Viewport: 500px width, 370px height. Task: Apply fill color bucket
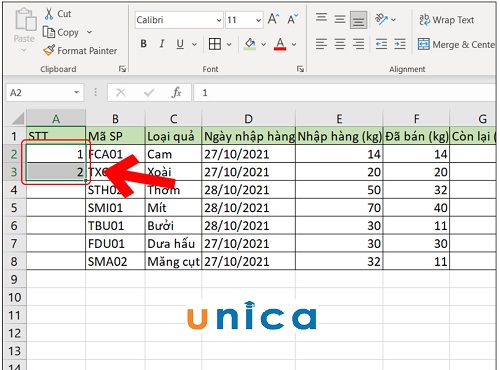(x=250, y=44)
